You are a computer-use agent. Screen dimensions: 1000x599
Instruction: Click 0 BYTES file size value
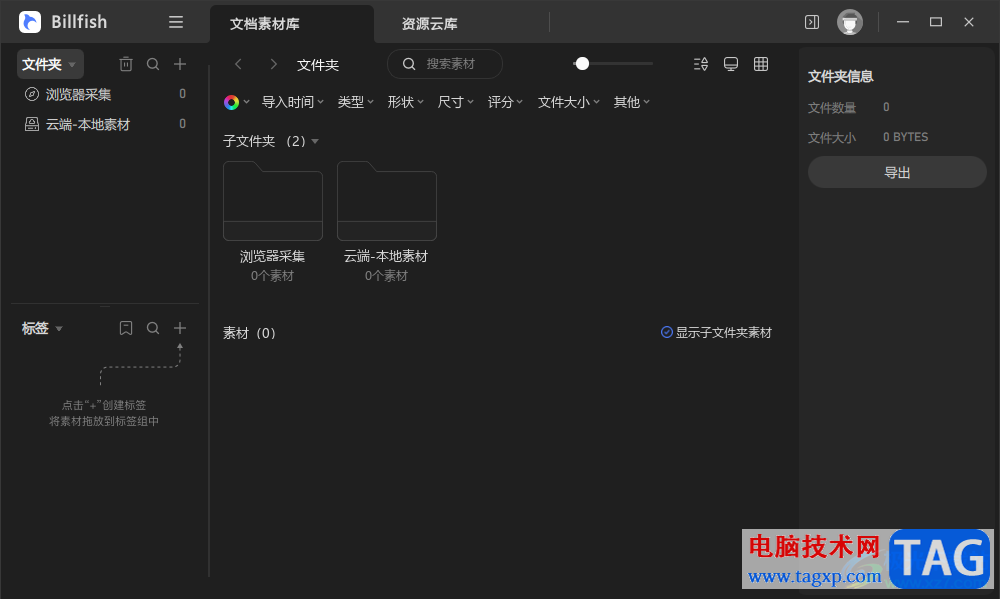point(906,137)
